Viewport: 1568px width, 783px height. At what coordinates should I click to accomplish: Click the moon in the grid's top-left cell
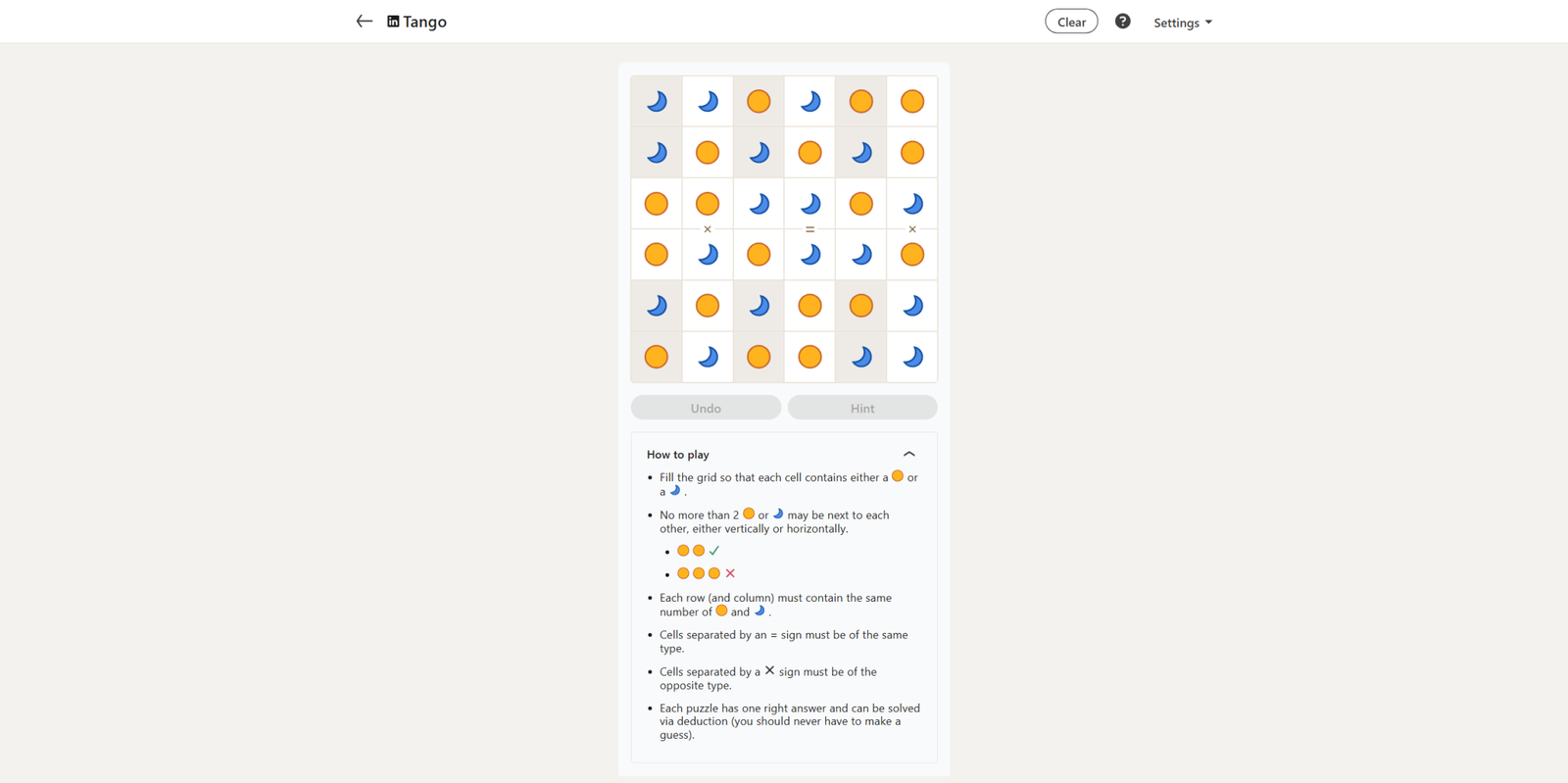point(657,101)
